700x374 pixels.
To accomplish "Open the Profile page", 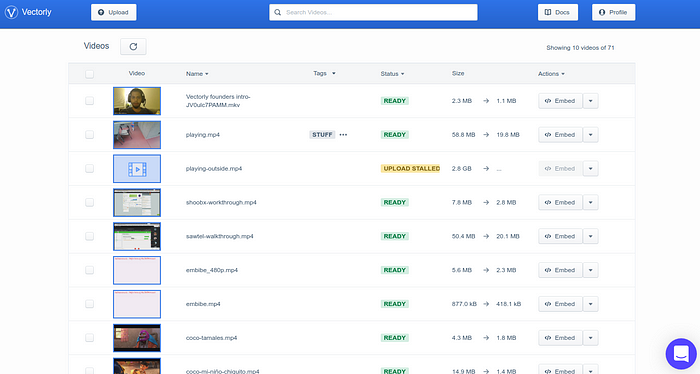I will coord(613,12).
